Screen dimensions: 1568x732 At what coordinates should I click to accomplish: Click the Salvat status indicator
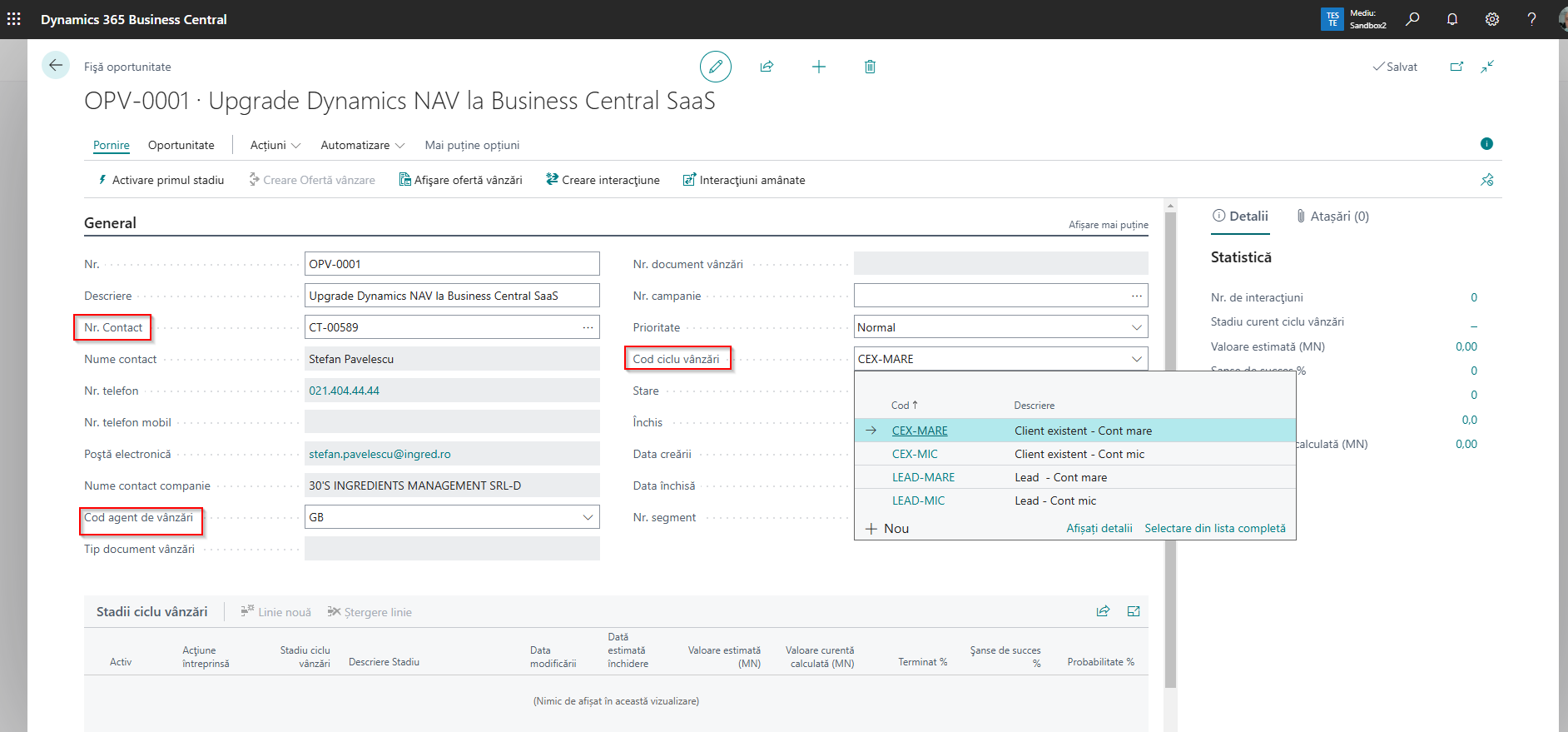click(1395, 67)
